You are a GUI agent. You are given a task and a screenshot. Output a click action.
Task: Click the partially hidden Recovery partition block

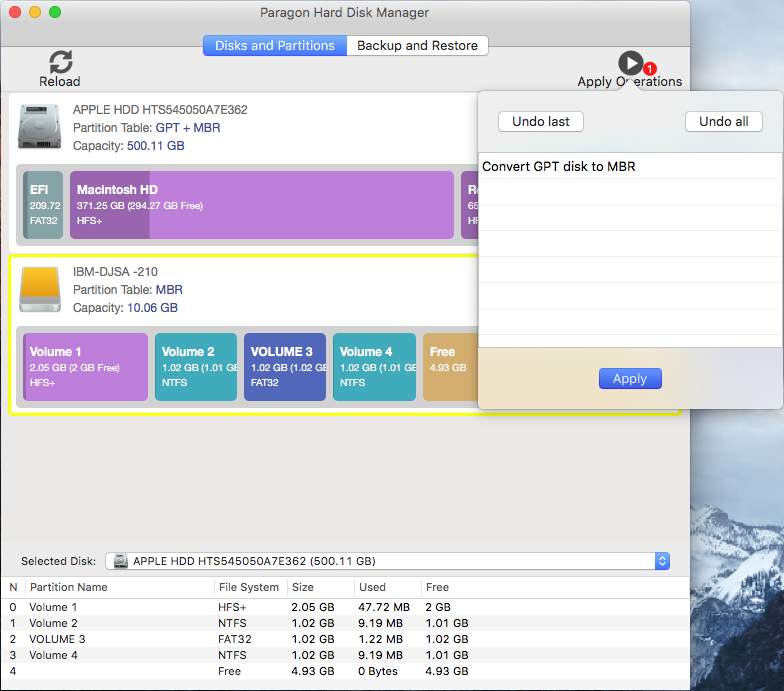[x=470, y=205]
